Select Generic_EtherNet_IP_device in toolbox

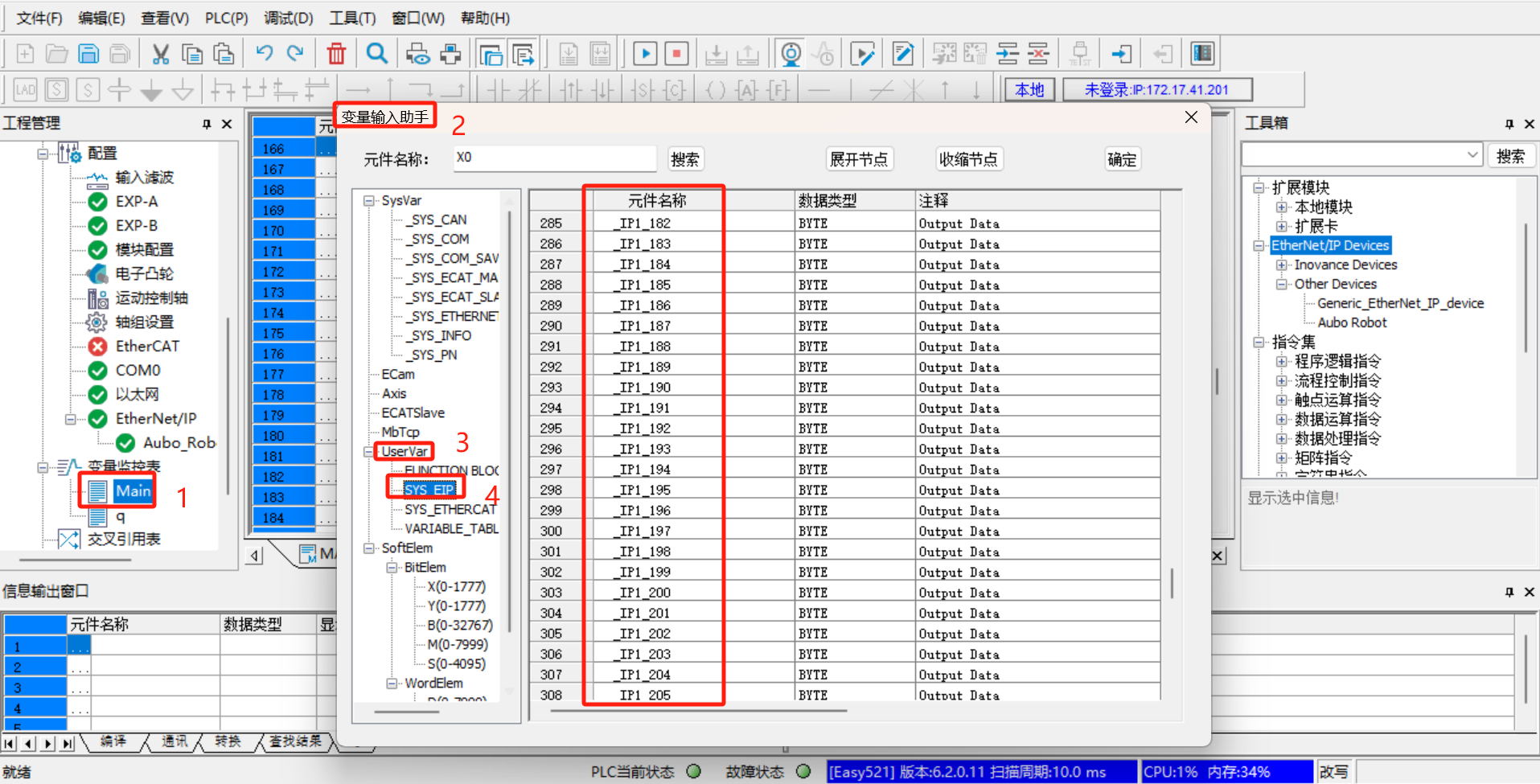pos(1400,304)
